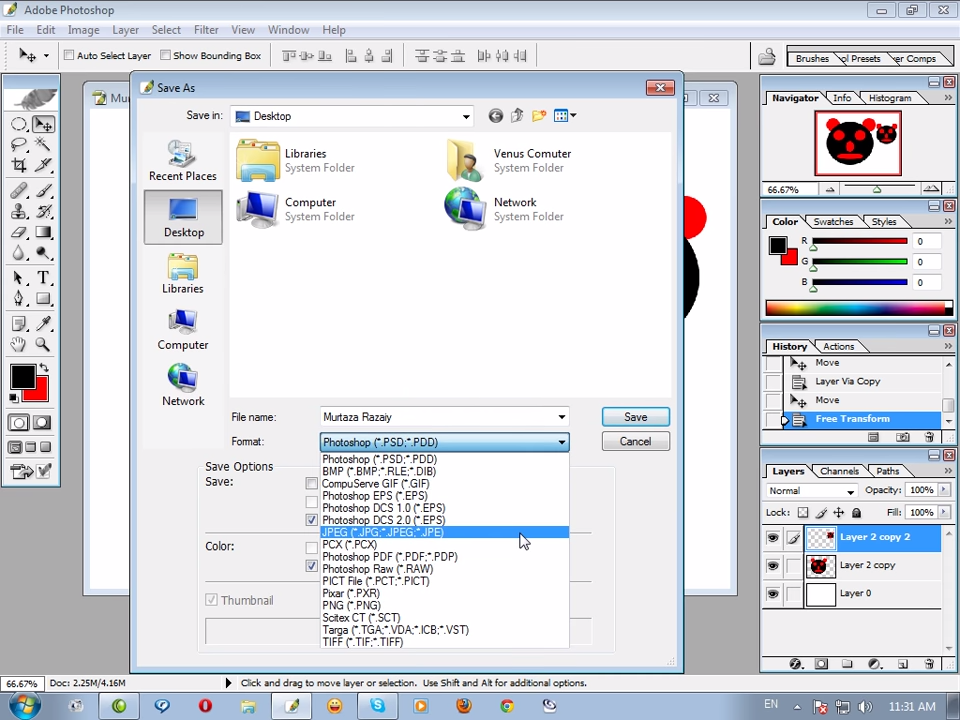Select the Gradient tool

click(x=43, y=232)
